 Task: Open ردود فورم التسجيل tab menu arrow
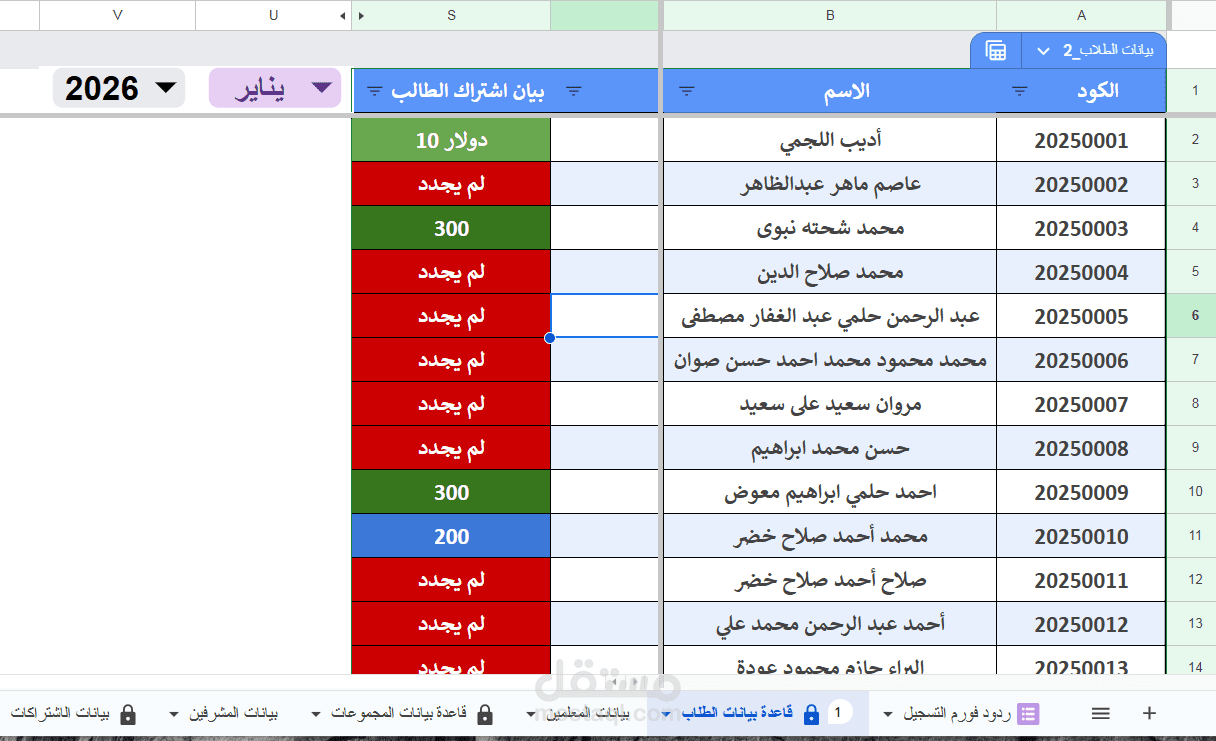pos(888,715)
